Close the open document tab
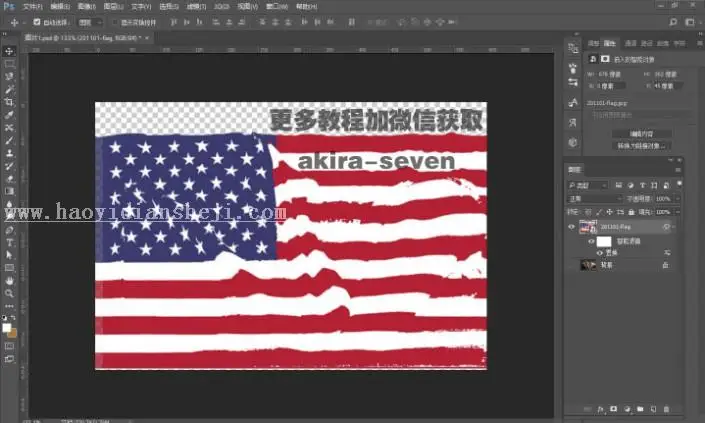Viewport: 705px width, 423px height. pos(147,38)
